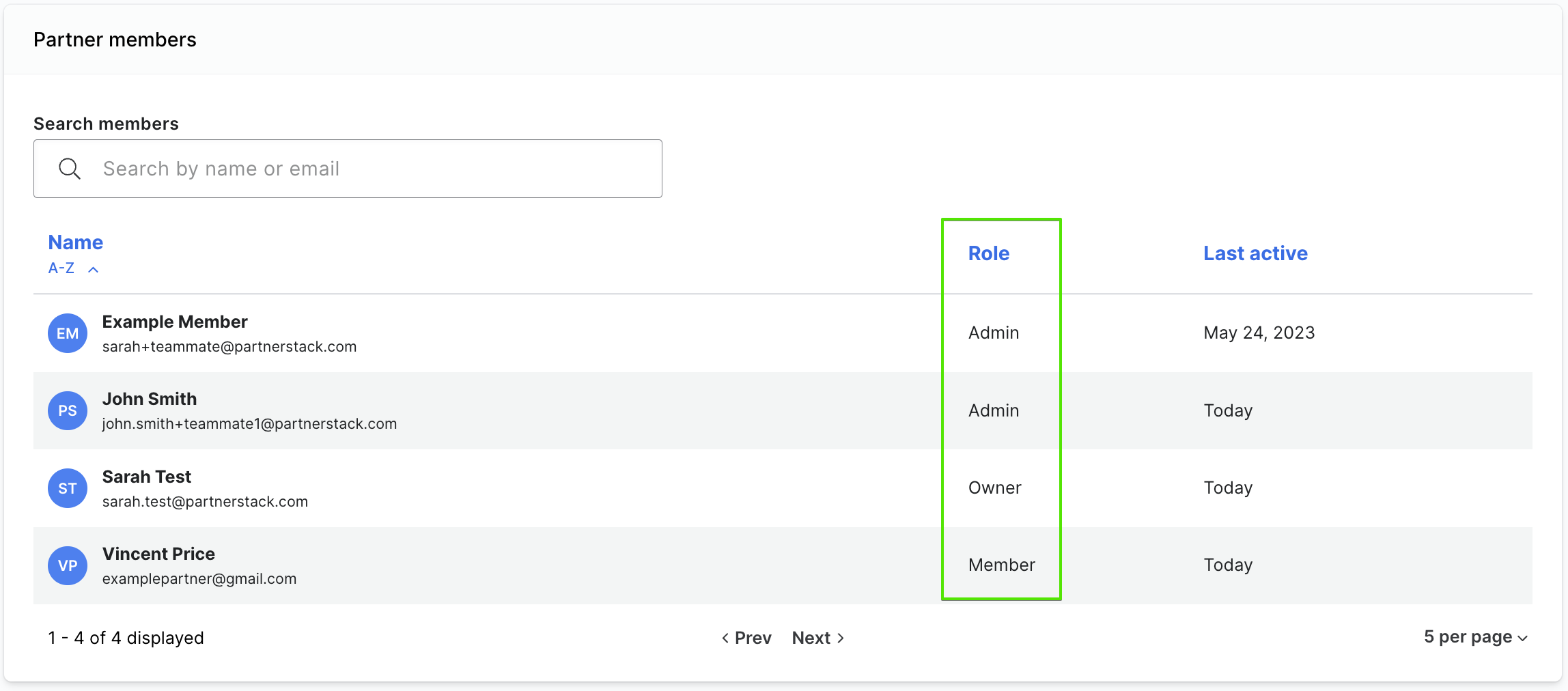Click the EM avatar for Example Member
This screenshot has height=691, width=1568.
(x=68, y=333)
